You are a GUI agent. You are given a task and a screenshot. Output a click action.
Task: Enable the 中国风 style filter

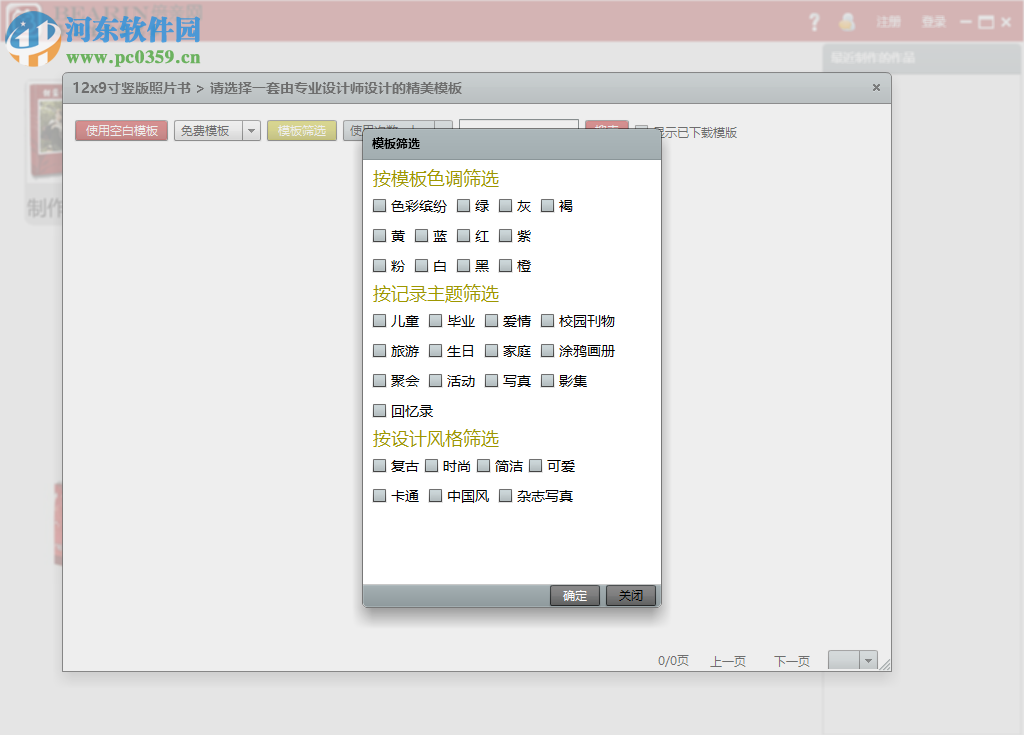pyautogui.click(x=435, y=495)
